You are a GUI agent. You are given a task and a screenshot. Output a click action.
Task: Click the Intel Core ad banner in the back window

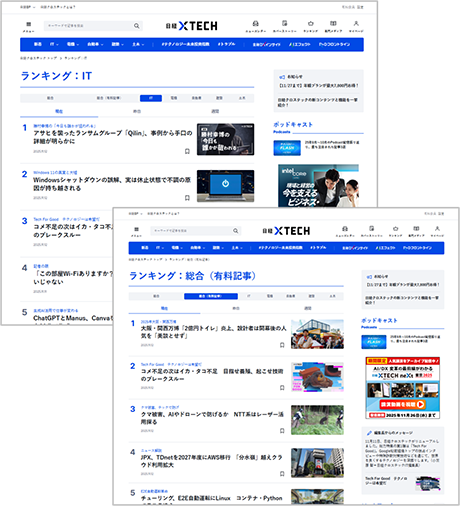tap(318, 186)
